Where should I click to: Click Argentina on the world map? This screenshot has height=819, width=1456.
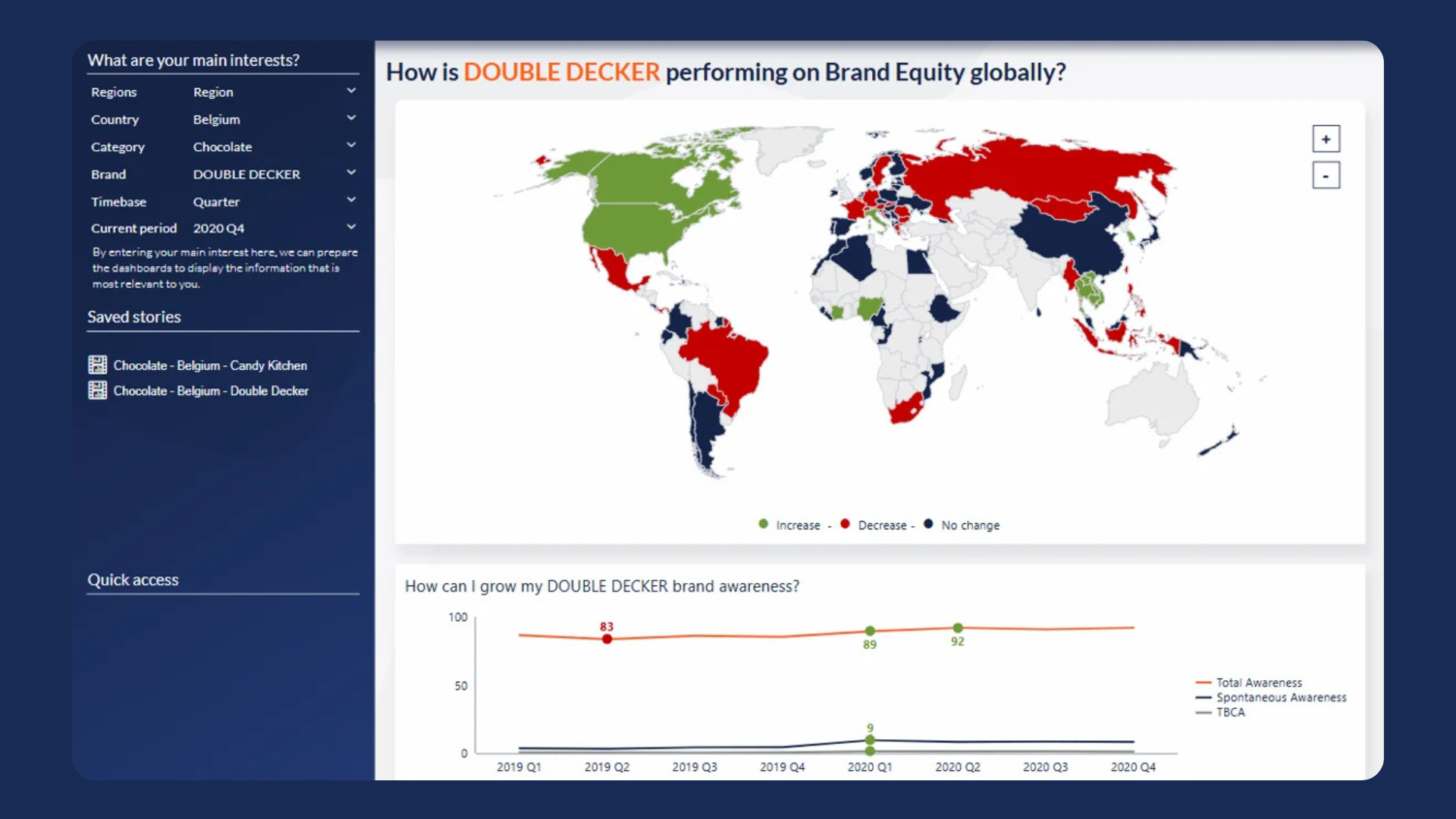[x=709, y=425]
